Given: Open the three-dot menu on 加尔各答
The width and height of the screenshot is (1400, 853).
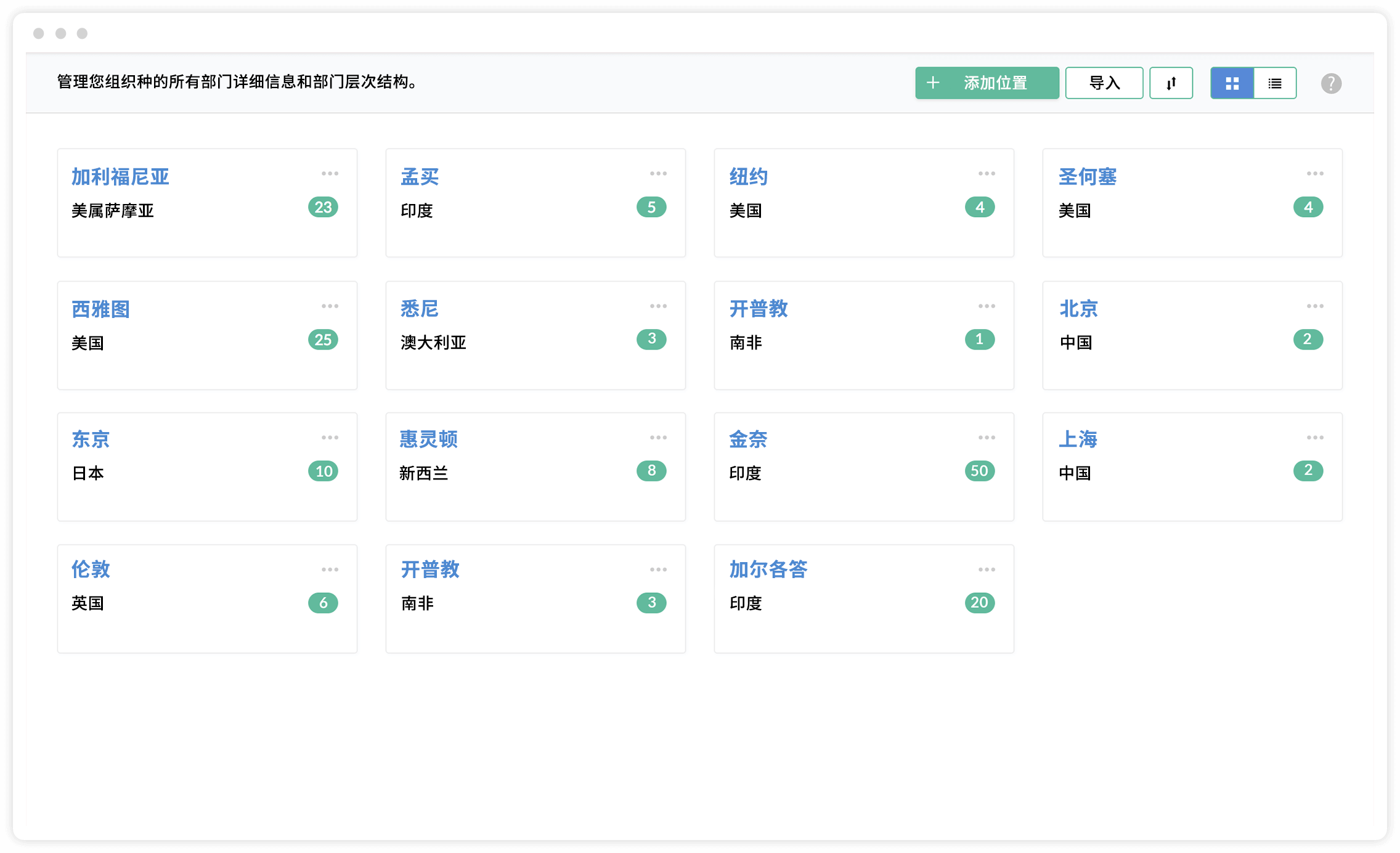Looking at the screenshot, I should coord(987,569).
